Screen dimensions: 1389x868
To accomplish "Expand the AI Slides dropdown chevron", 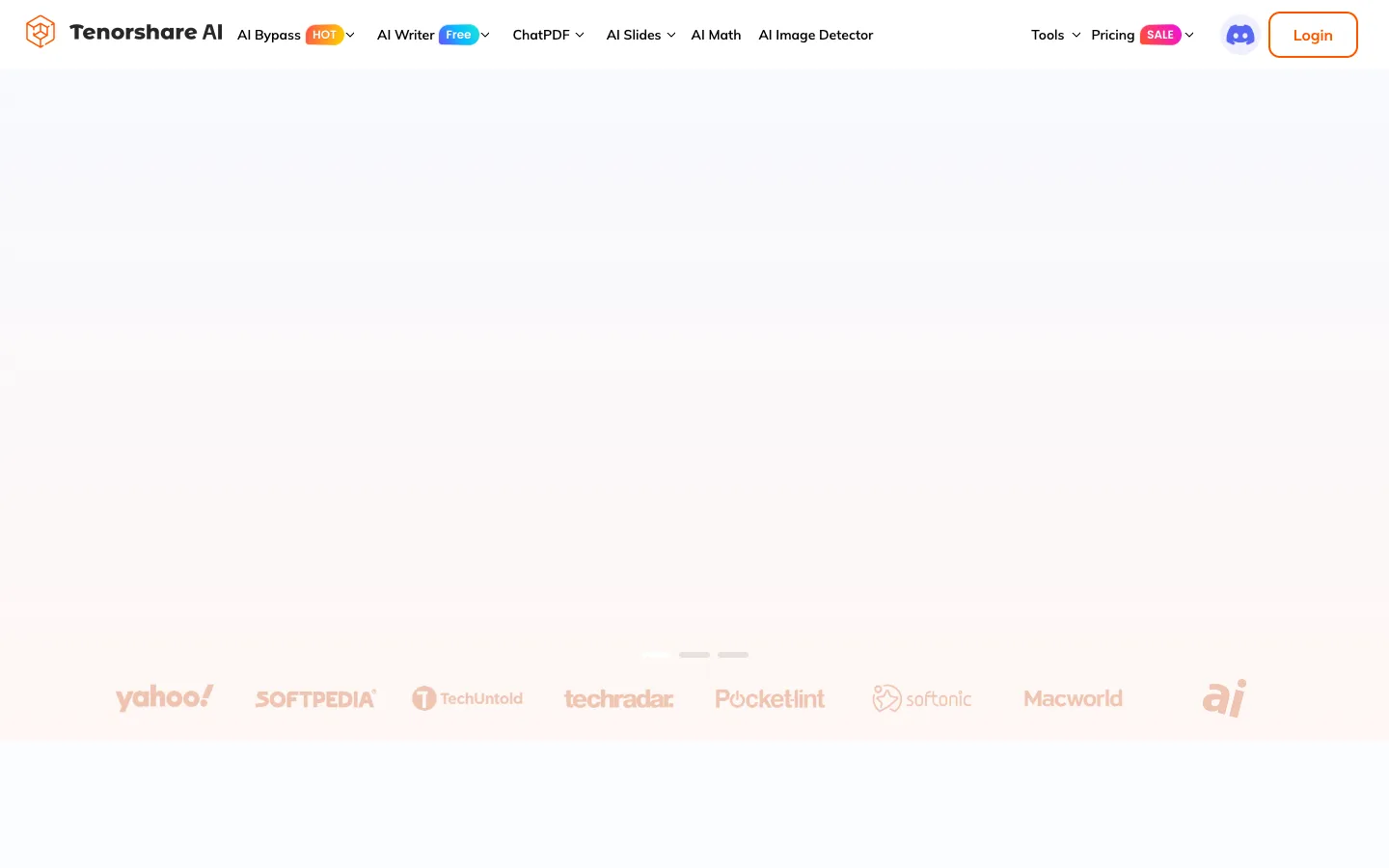I will pos(671,35).
